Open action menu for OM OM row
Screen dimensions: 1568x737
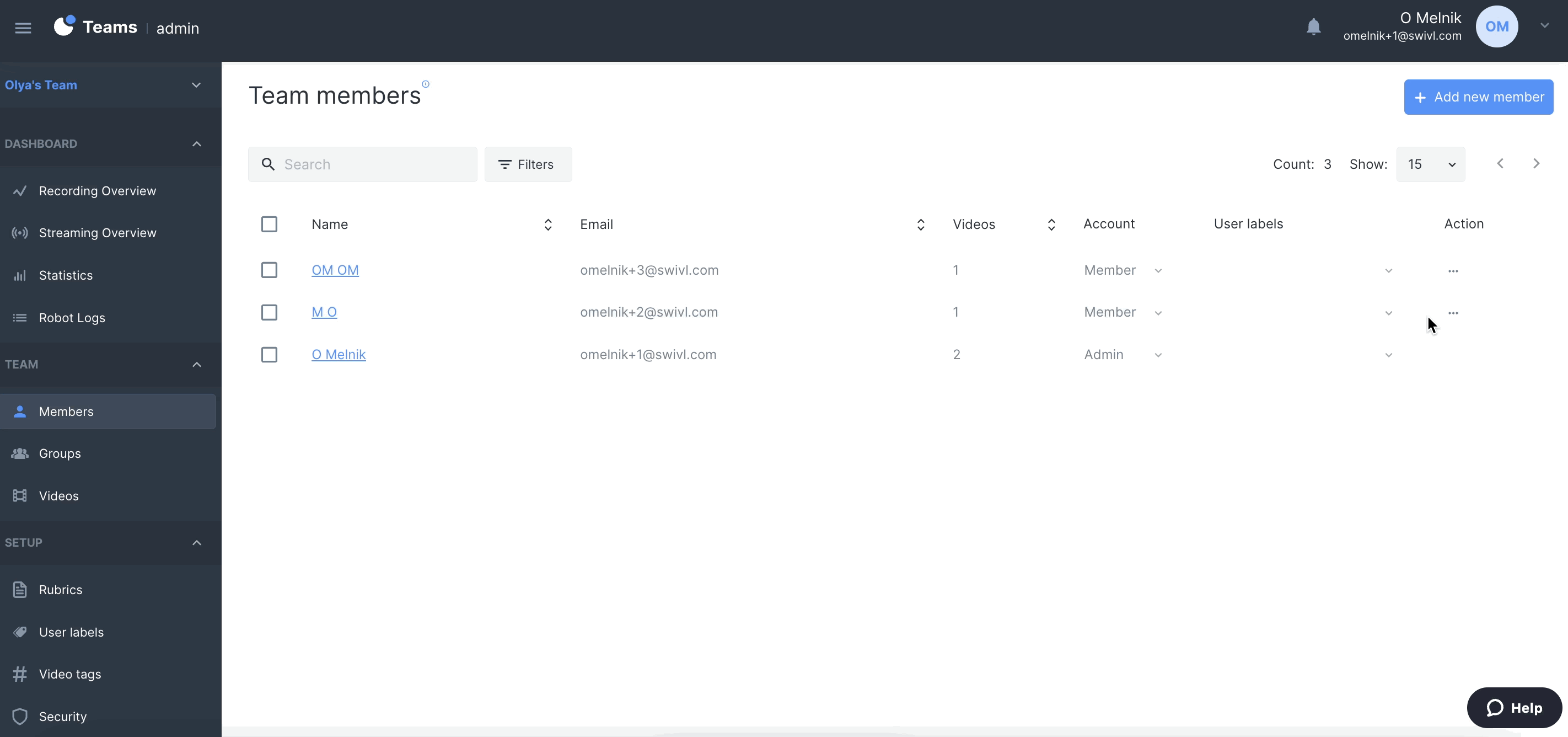tap(1452, 271)
